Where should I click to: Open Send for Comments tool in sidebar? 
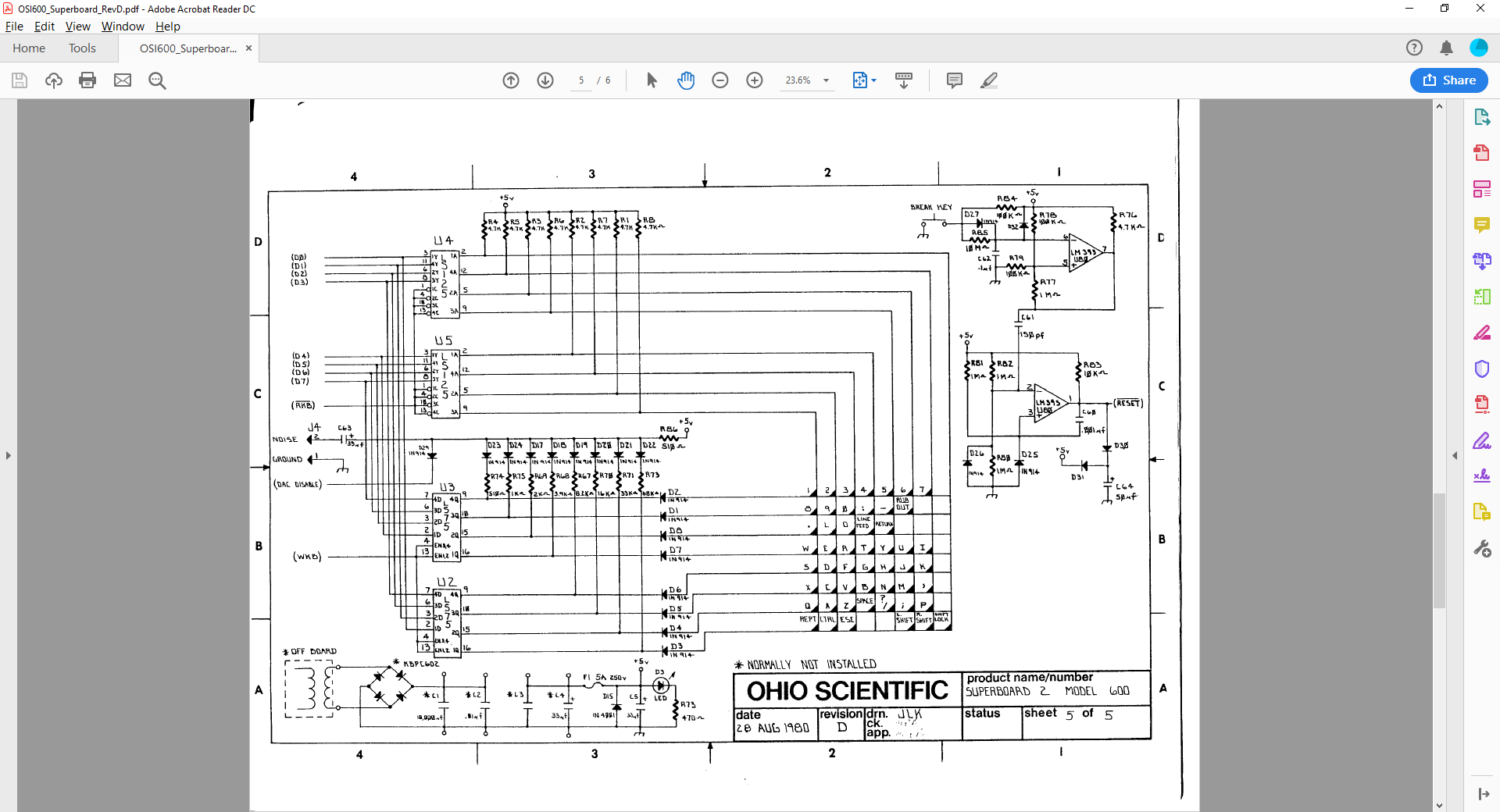1482,512
